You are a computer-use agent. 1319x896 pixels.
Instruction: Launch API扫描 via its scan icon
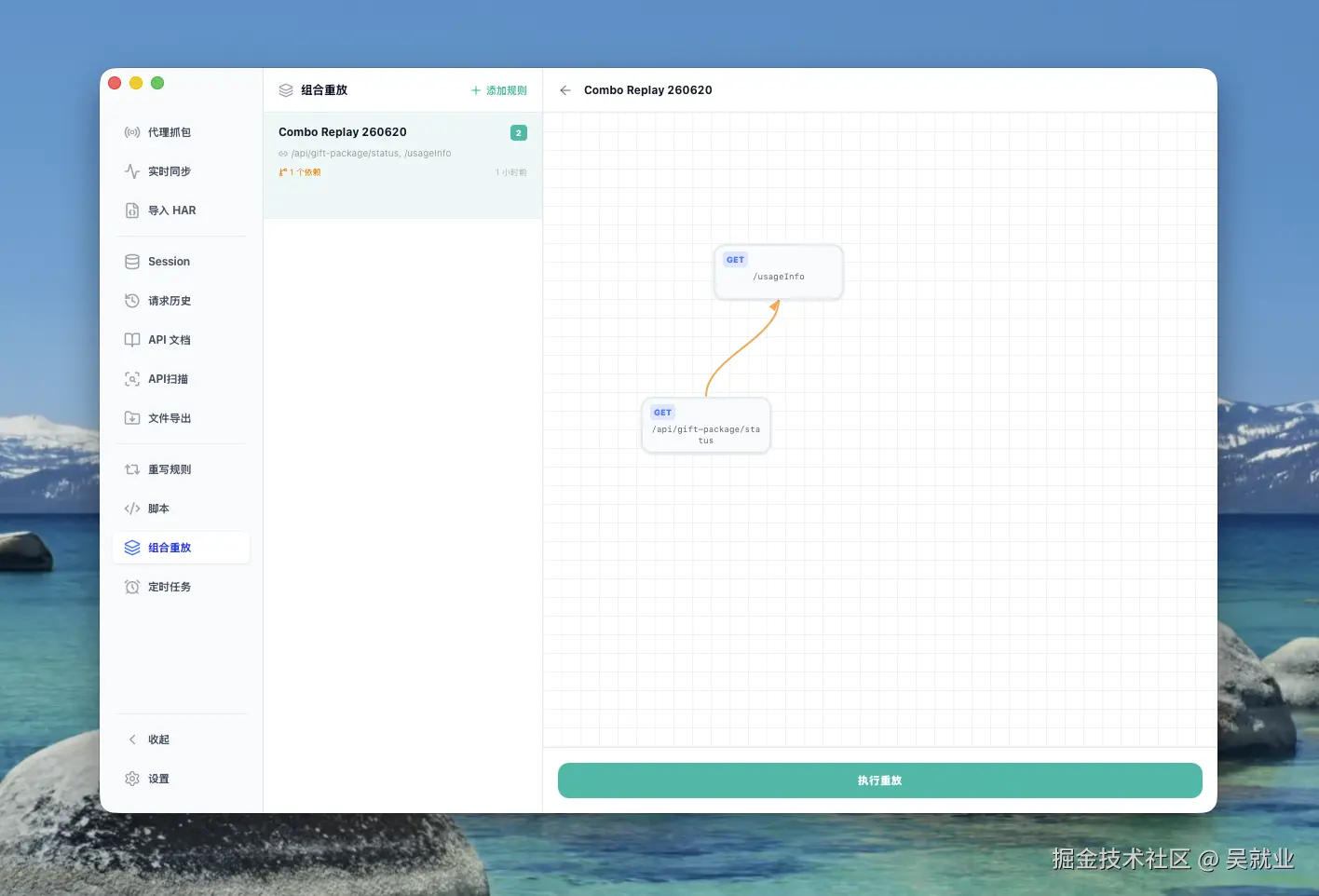132,379
